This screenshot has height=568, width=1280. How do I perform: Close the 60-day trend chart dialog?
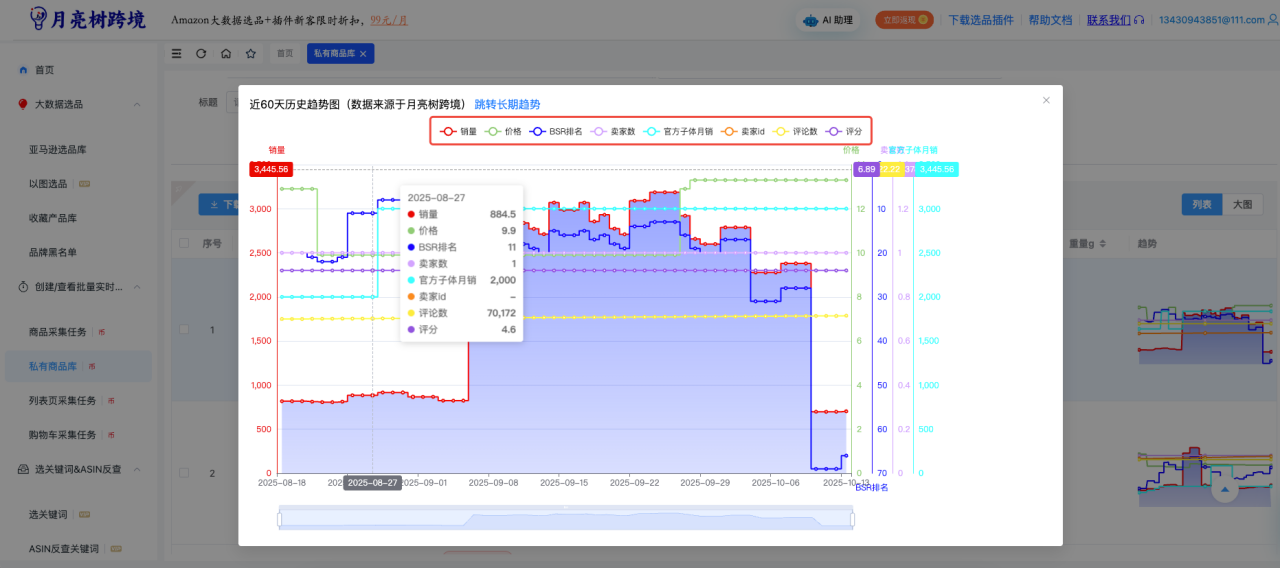click(1046, 100)
